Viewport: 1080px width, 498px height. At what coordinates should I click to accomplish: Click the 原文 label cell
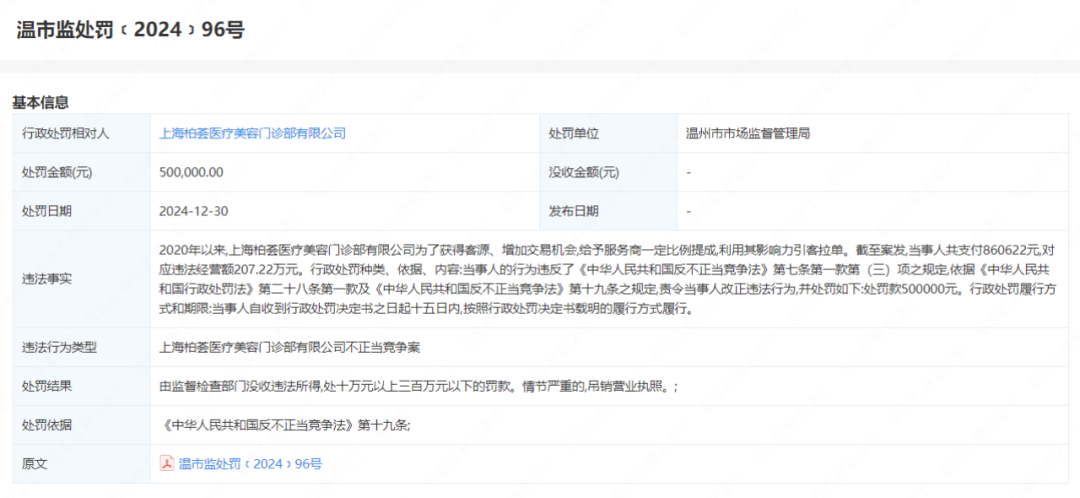[82, 464]
